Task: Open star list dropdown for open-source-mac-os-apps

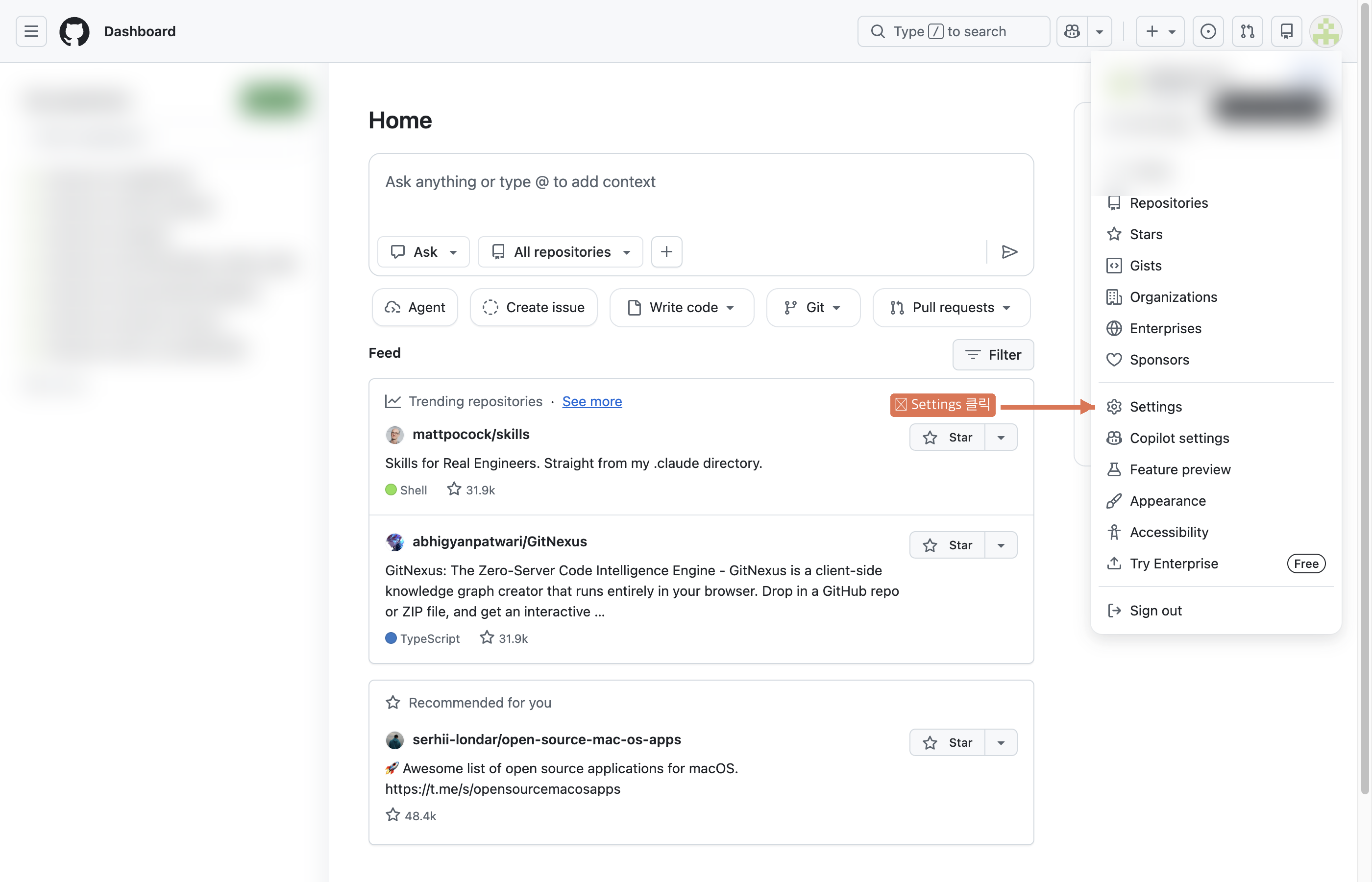Action: click(x=1001, y=743)
